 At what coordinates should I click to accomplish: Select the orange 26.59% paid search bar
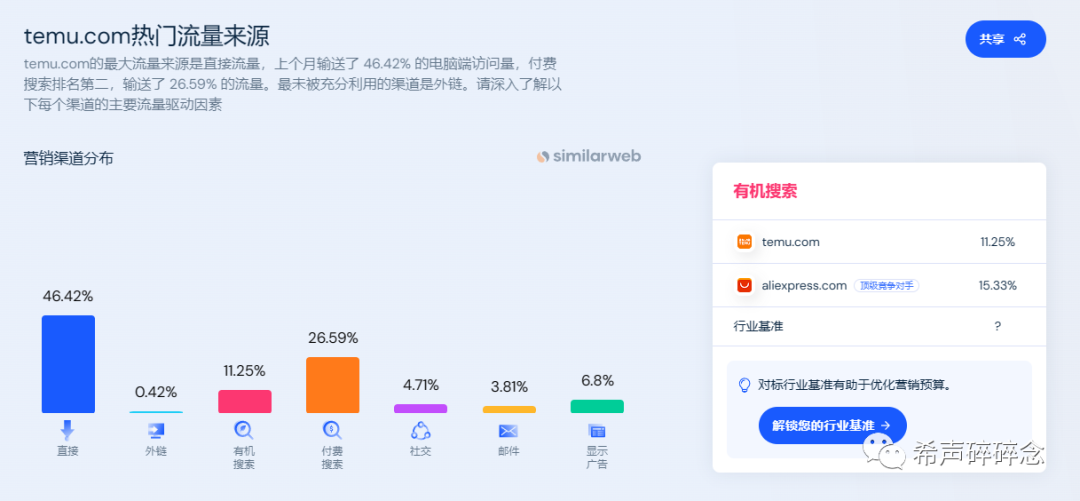click(x=332, y=385)
